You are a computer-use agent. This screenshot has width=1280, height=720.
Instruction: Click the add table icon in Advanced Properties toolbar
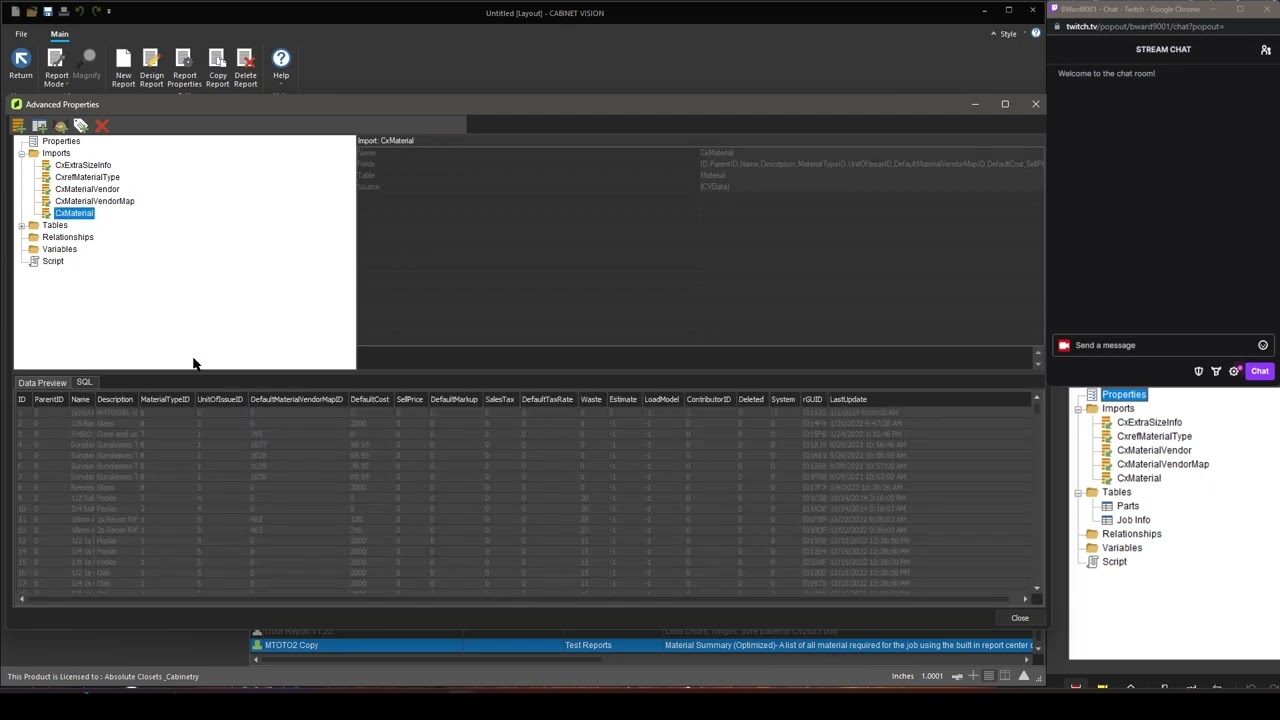pyautogui.click(x=39, y=126)
